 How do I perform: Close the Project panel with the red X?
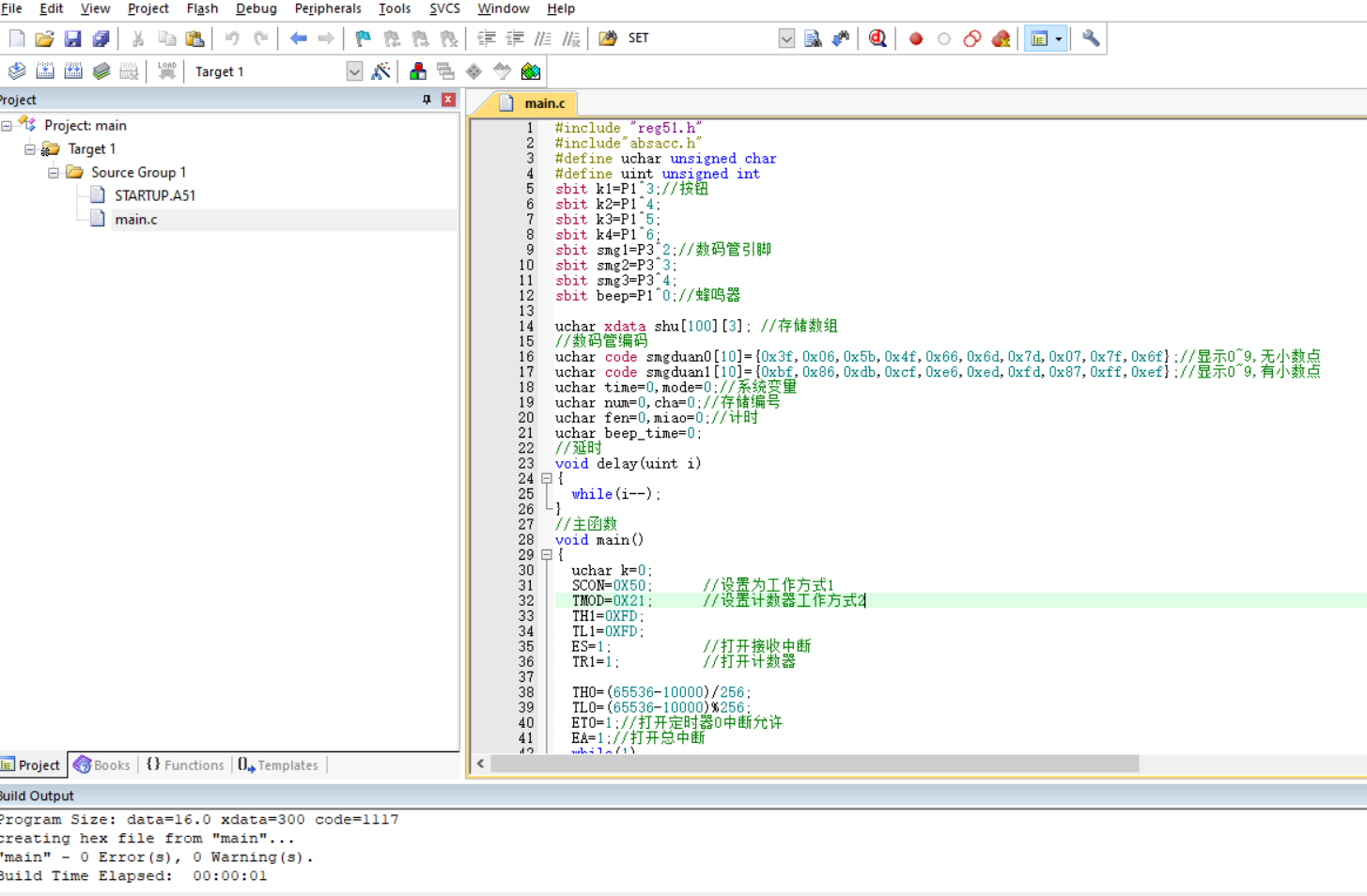[448, 100]
